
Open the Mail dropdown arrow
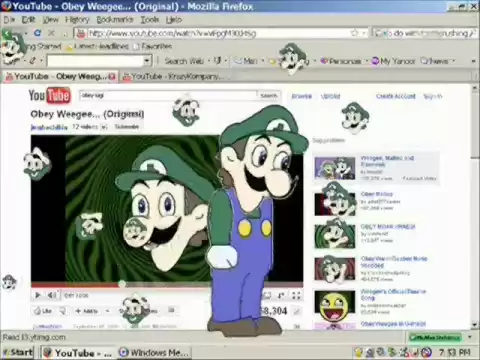point(263,61)
